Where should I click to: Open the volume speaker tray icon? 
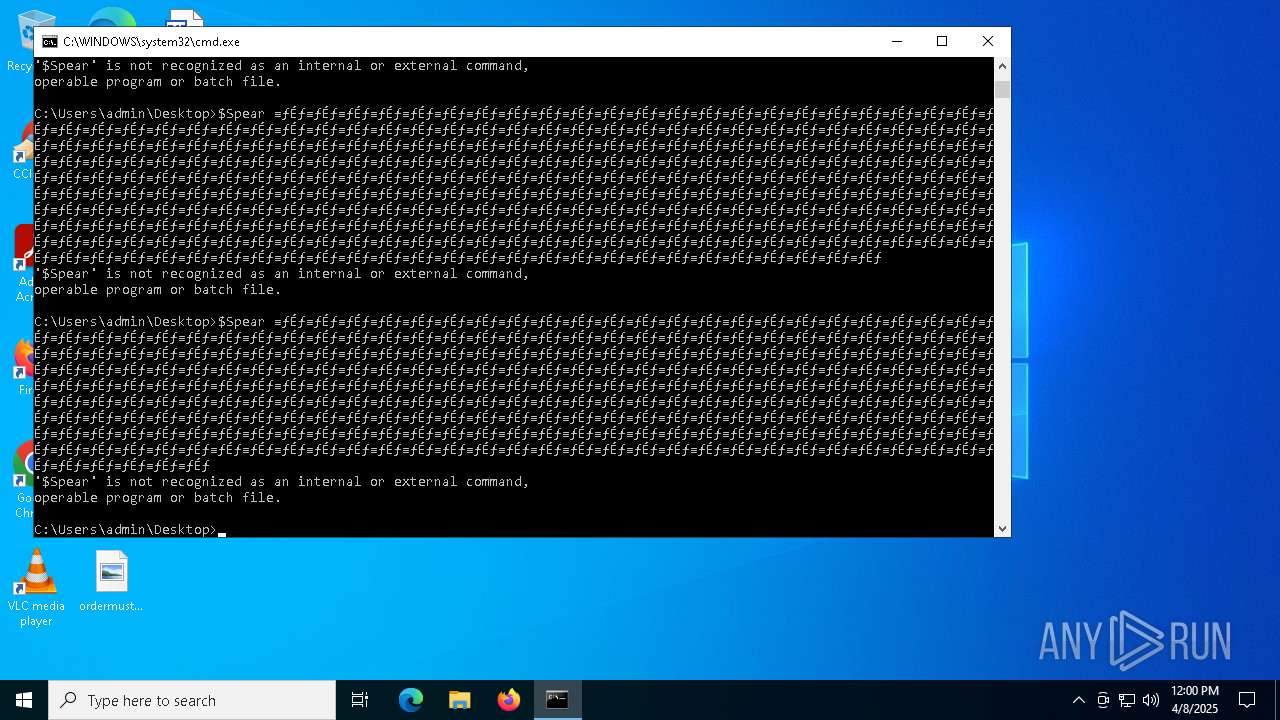[1151, 700]
